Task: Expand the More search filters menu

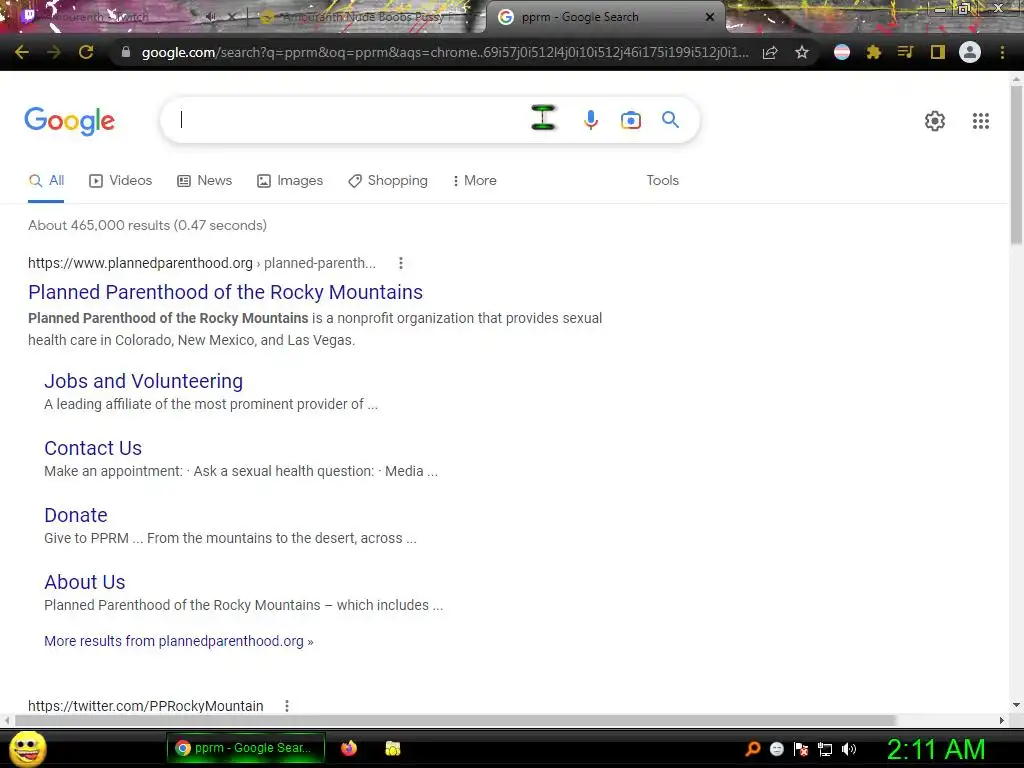Action: click(x=475, y=181)
